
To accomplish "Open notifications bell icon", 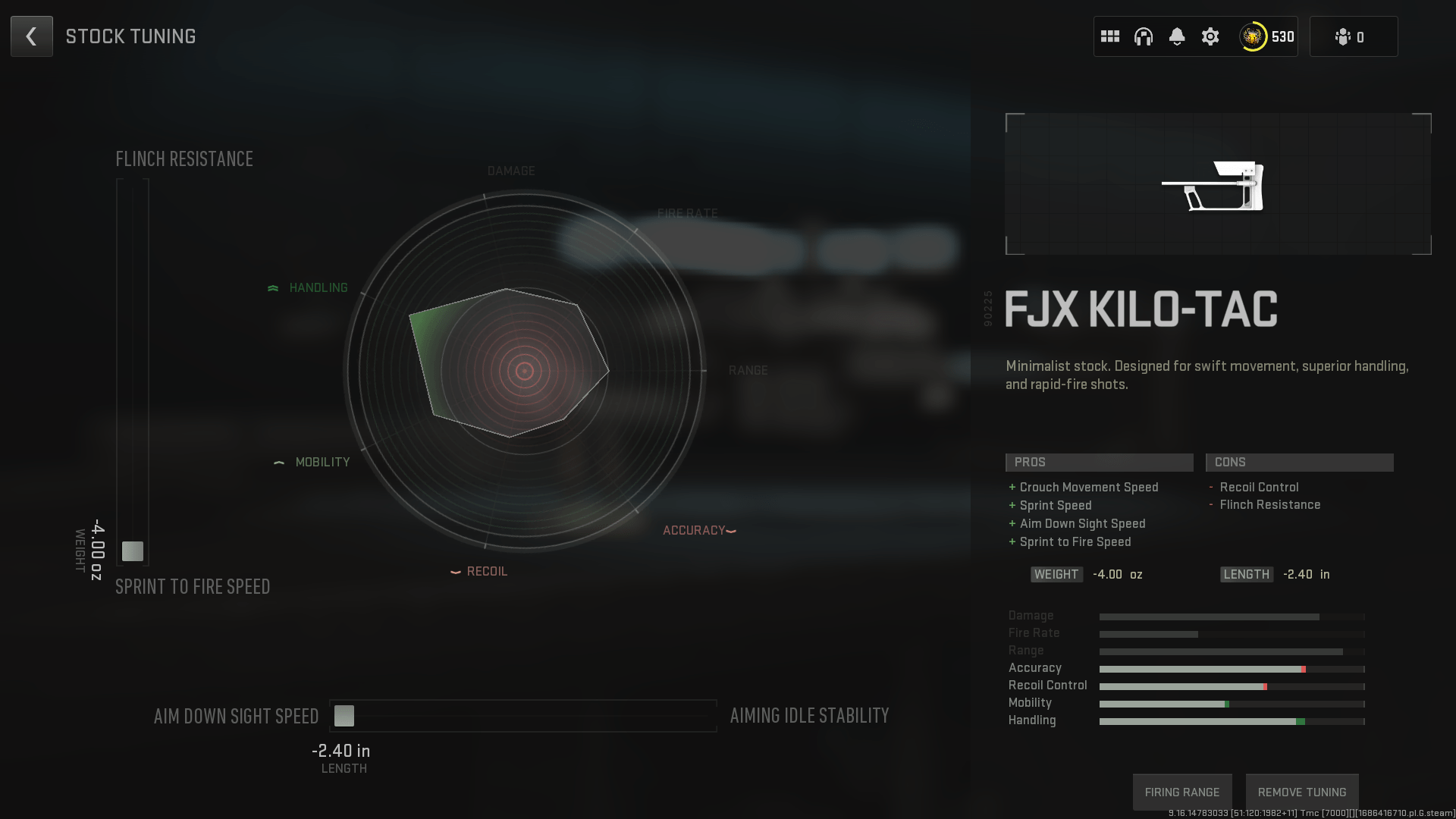I will click(1177, 36).
